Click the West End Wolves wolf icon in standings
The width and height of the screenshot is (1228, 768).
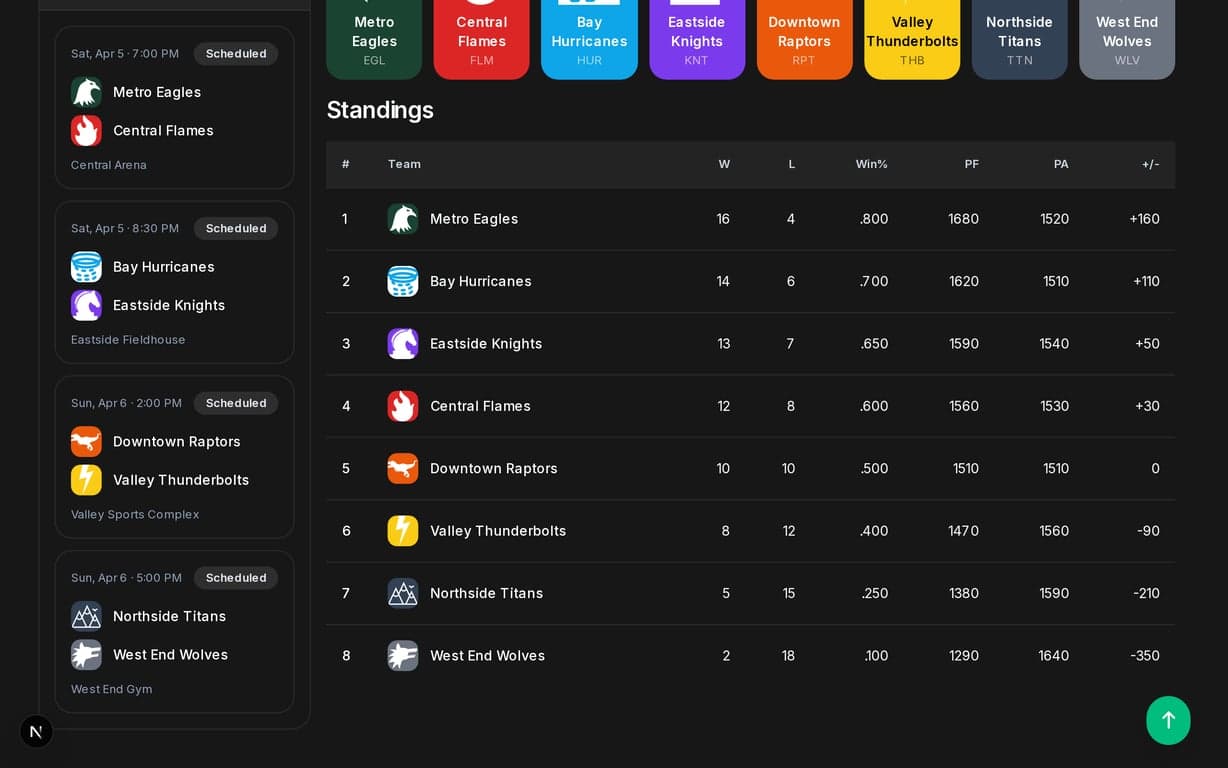point(403,655)
